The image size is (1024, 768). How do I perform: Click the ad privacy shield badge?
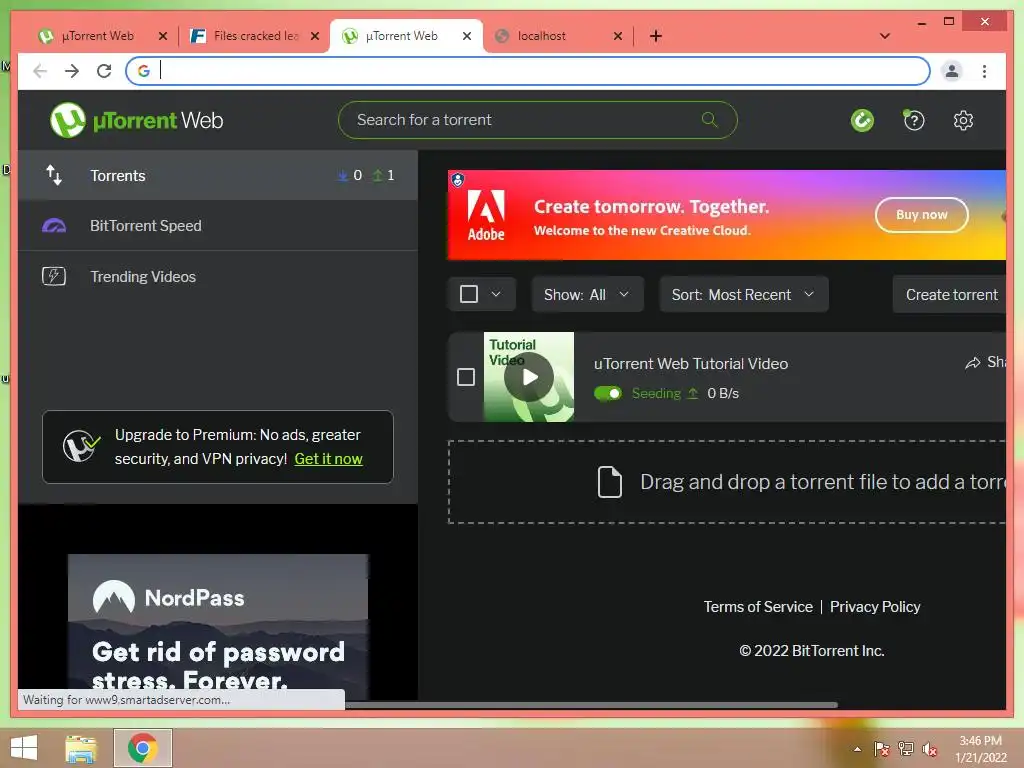point(458,179)
